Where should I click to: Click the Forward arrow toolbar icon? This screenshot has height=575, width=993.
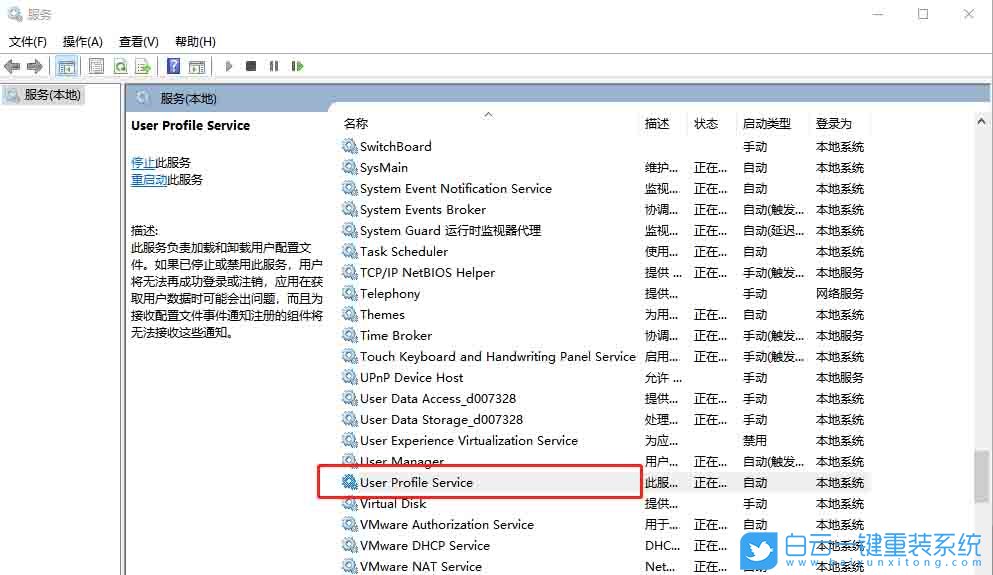point(35,66)
